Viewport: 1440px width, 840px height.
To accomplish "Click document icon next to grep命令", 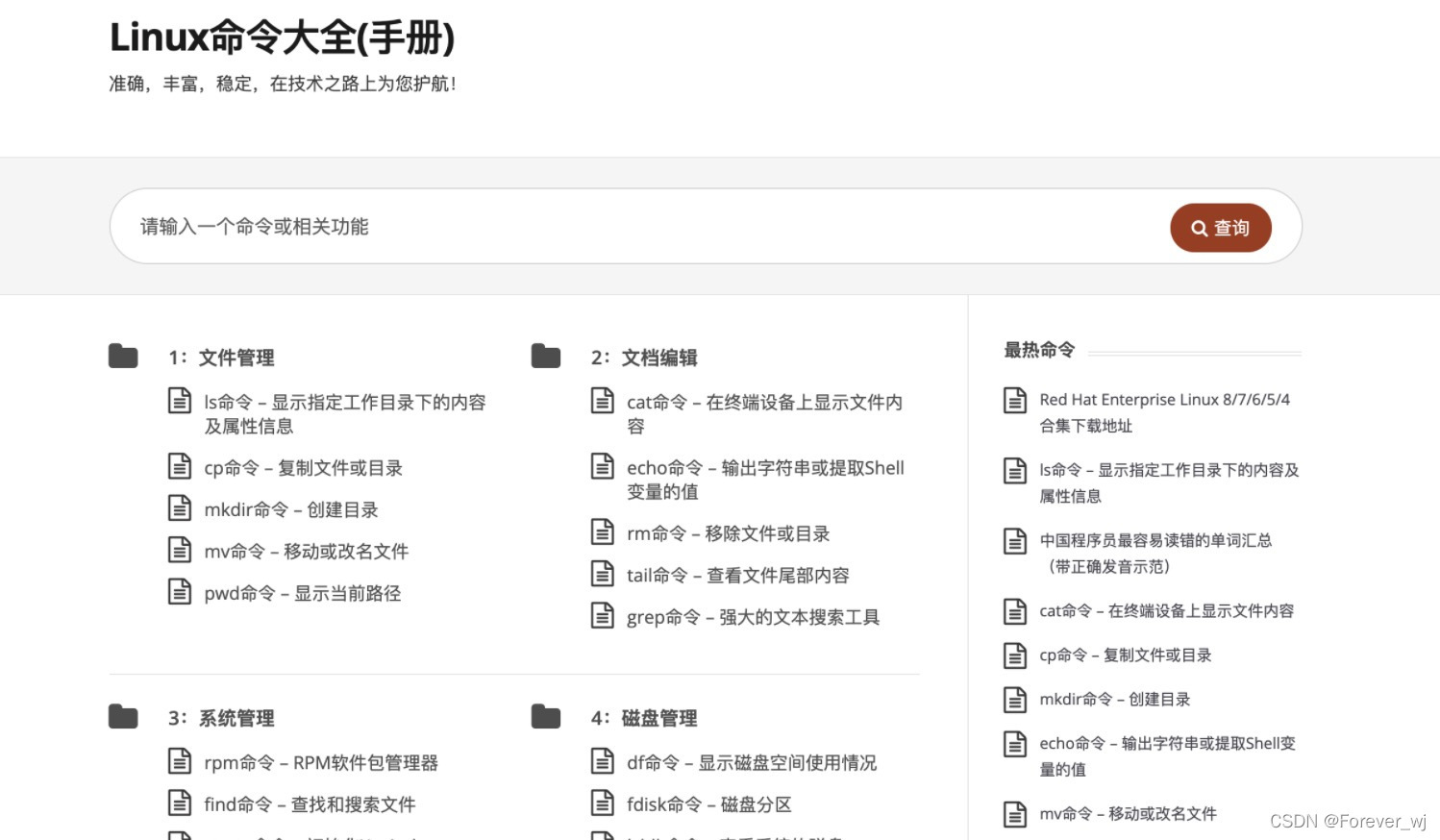I will point(603,615).
